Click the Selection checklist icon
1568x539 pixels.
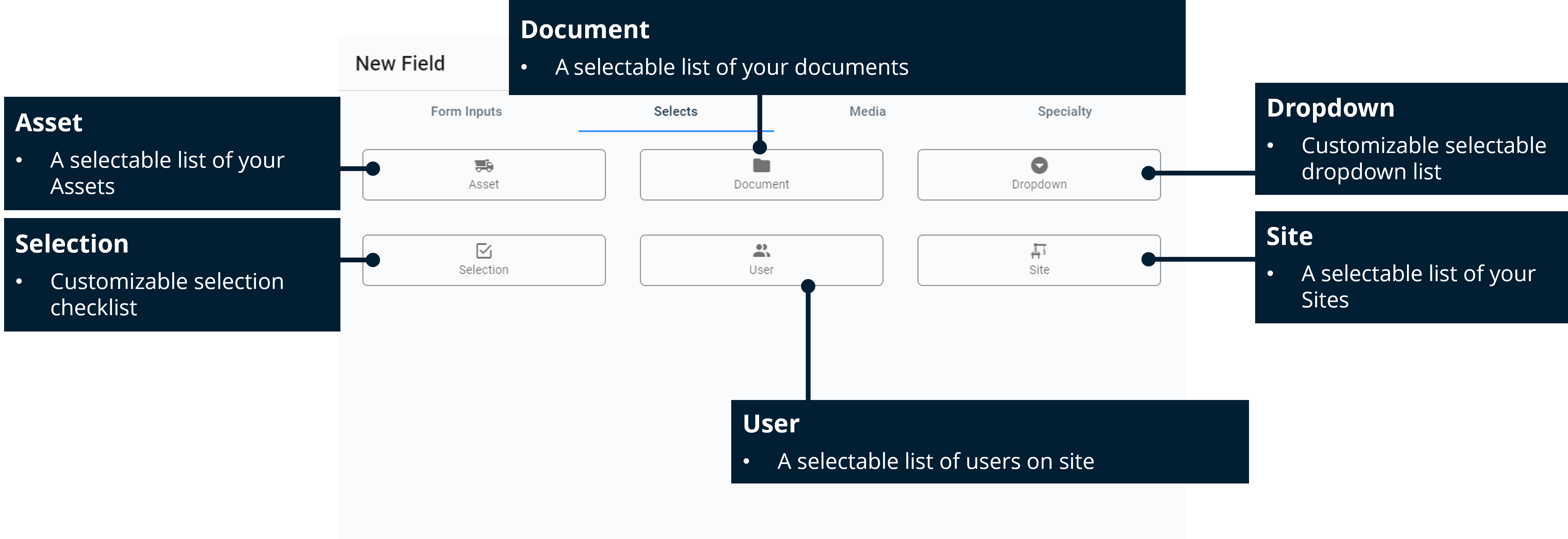pyautogui.click(x=484, y=250)
